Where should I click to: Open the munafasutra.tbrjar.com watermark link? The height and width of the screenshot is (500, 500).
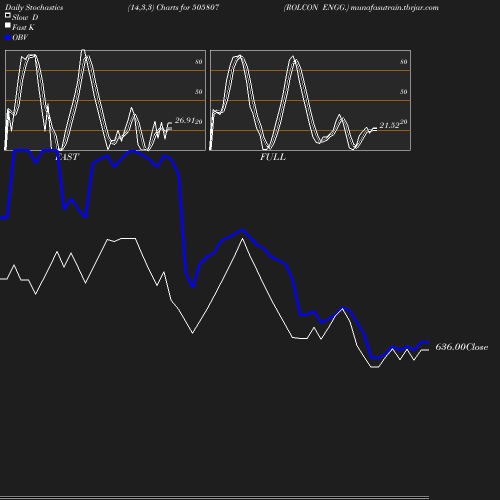395,8
